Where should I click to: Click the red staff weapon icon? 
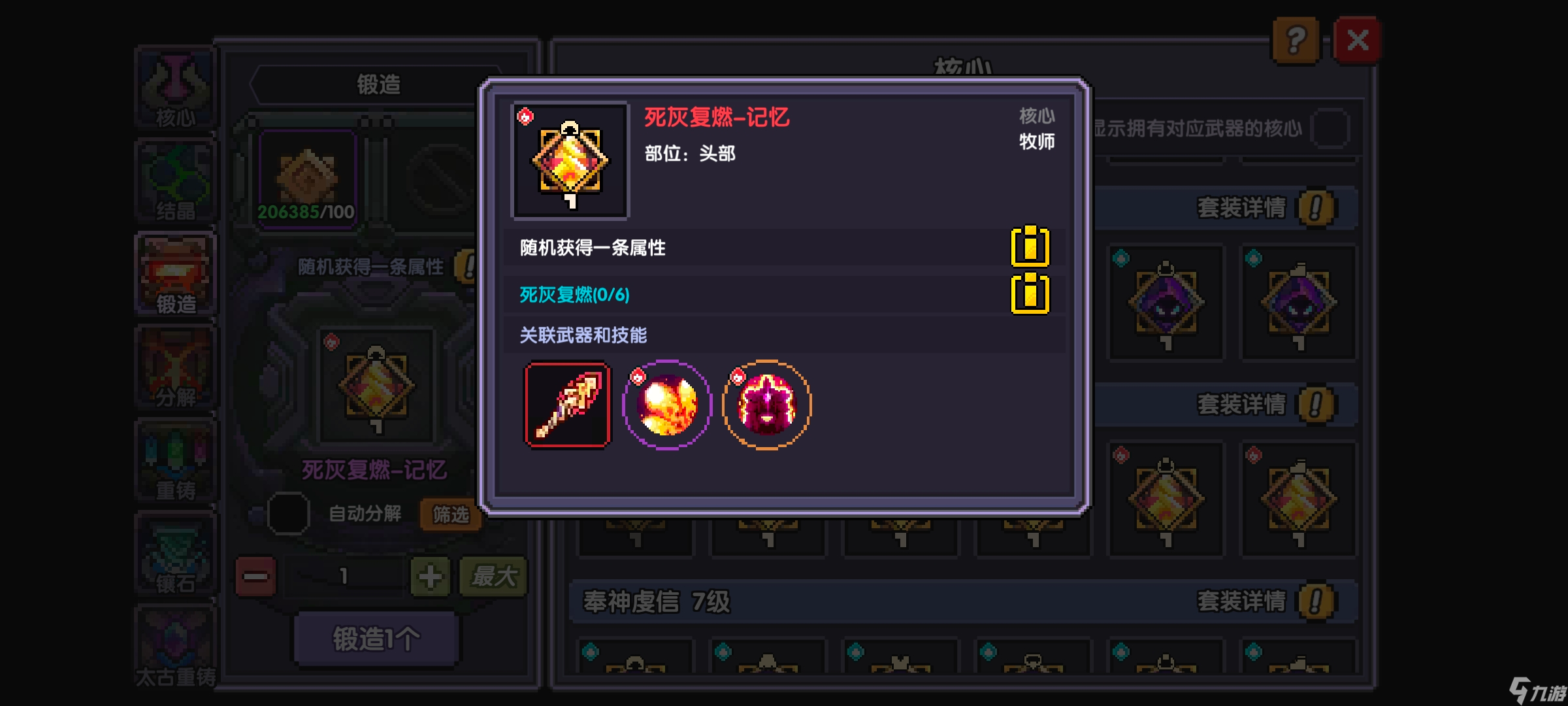coord(567,405)
